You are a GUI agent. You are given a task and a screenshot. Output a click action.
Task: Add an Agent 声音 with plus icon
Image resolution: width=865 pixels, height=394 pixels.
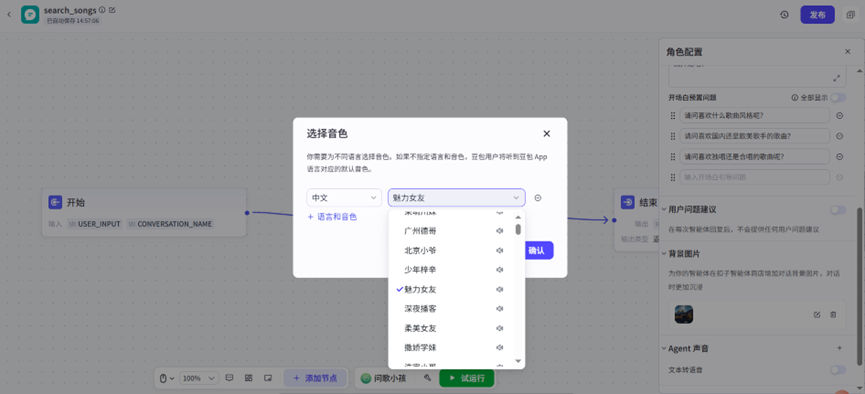pos(840,348)
